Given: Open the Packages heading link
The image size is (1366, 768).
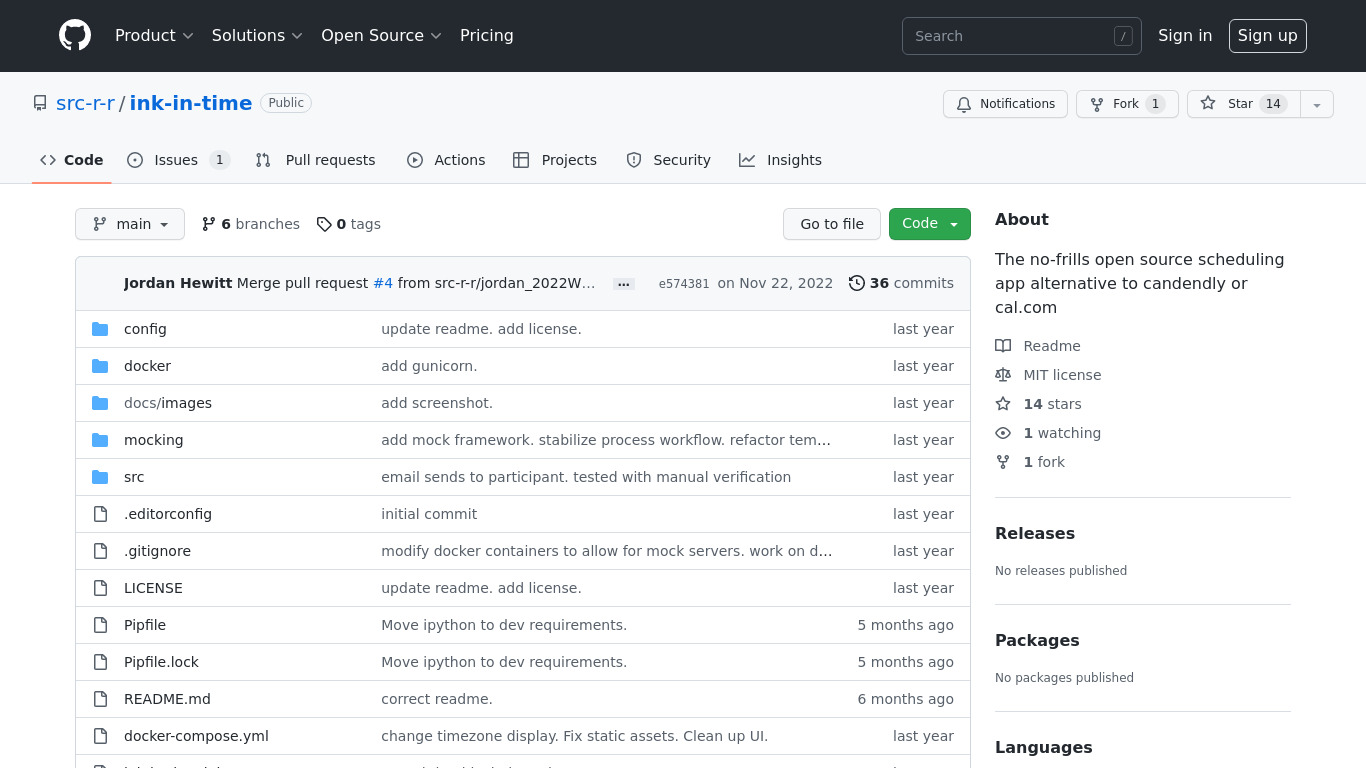Looking at the screenshot, I should tap(1037, 640).
